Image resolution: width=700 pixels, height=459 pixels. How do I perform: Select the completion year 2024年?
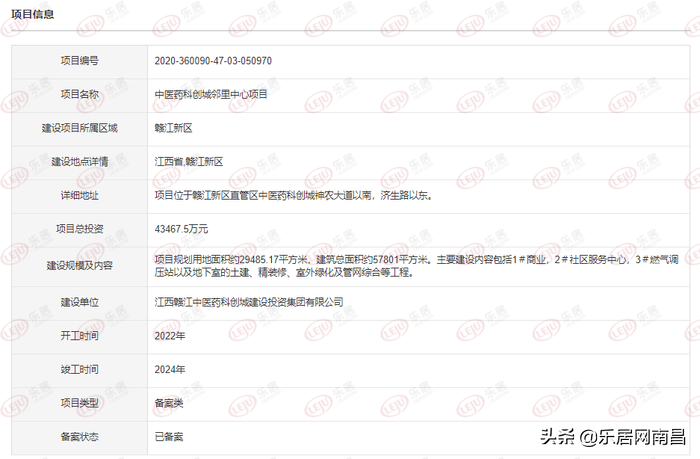point(170,369)
